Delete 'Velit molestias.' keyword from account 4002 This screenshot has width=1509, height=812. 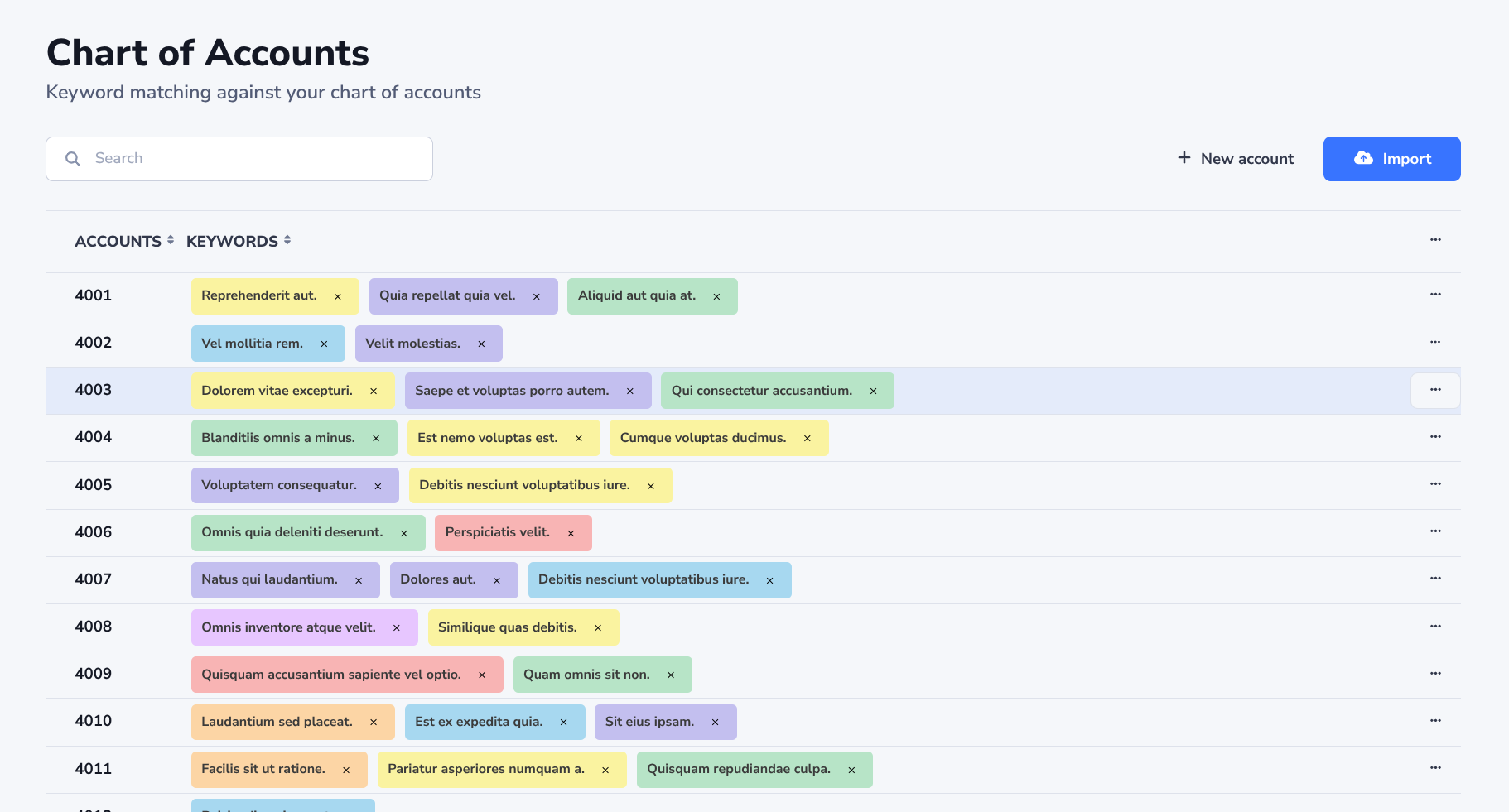pos(481,344)
